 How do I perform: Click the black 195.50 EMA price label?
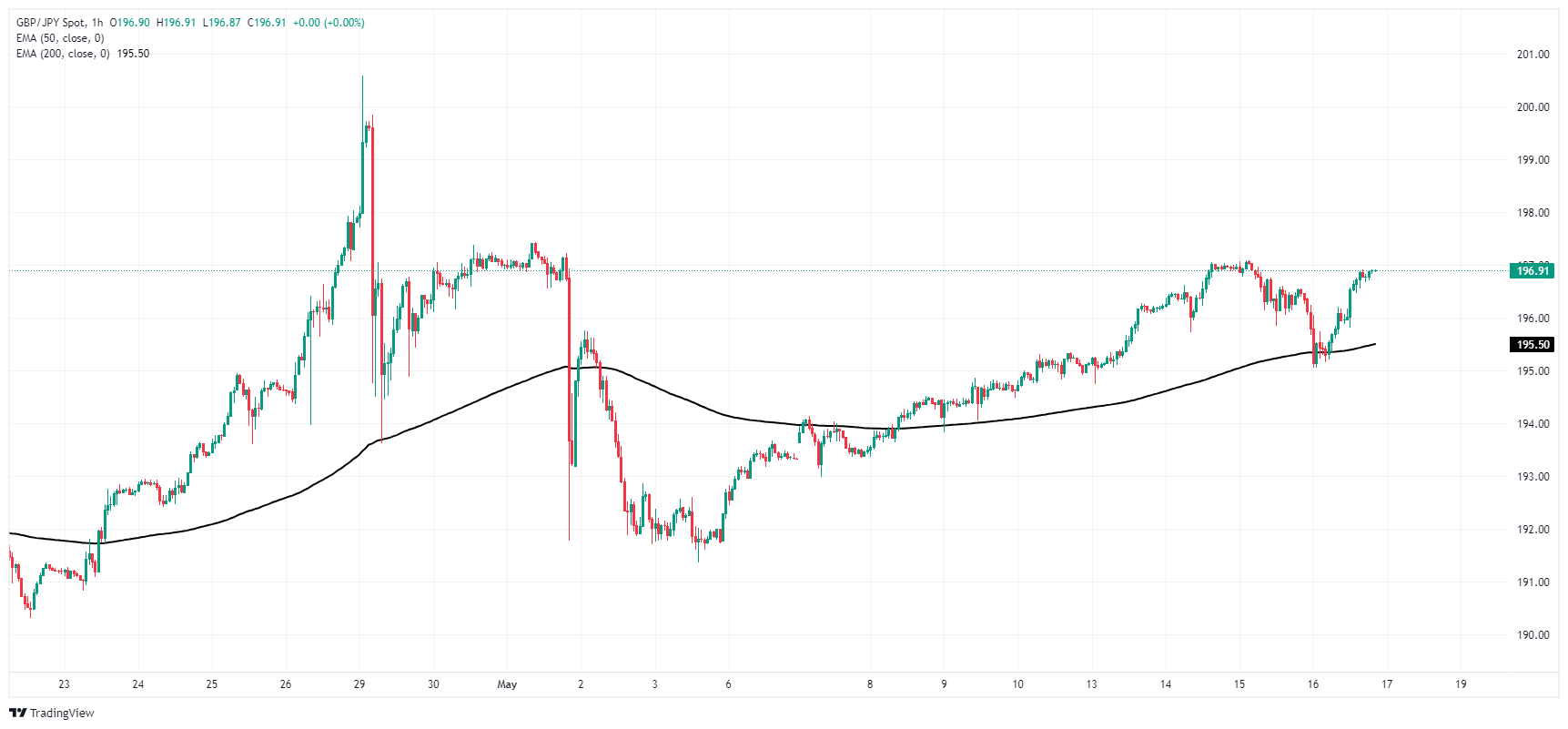[1532, 345]
